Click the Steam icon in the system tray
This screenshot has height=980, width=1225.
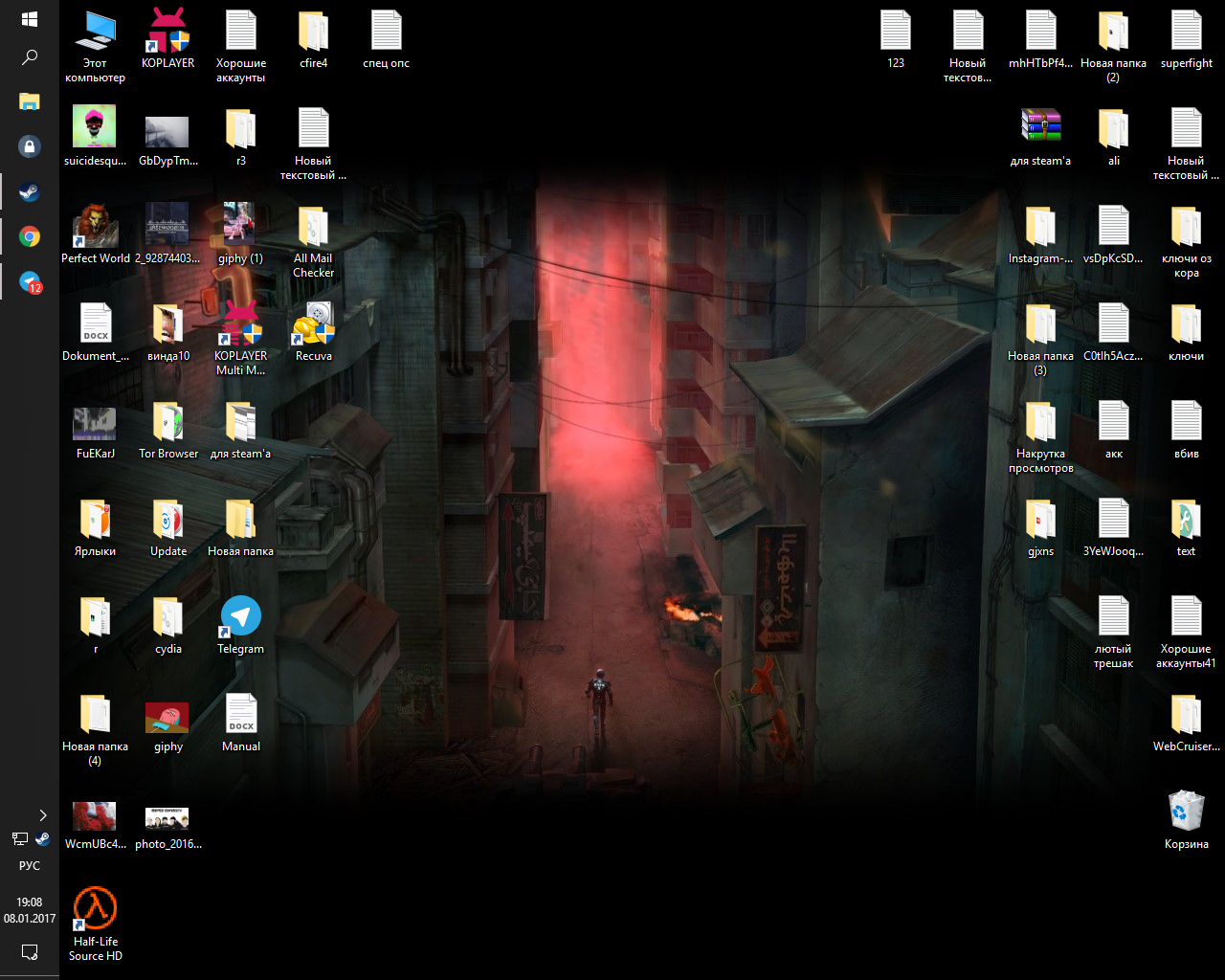[x=42, y=838]
